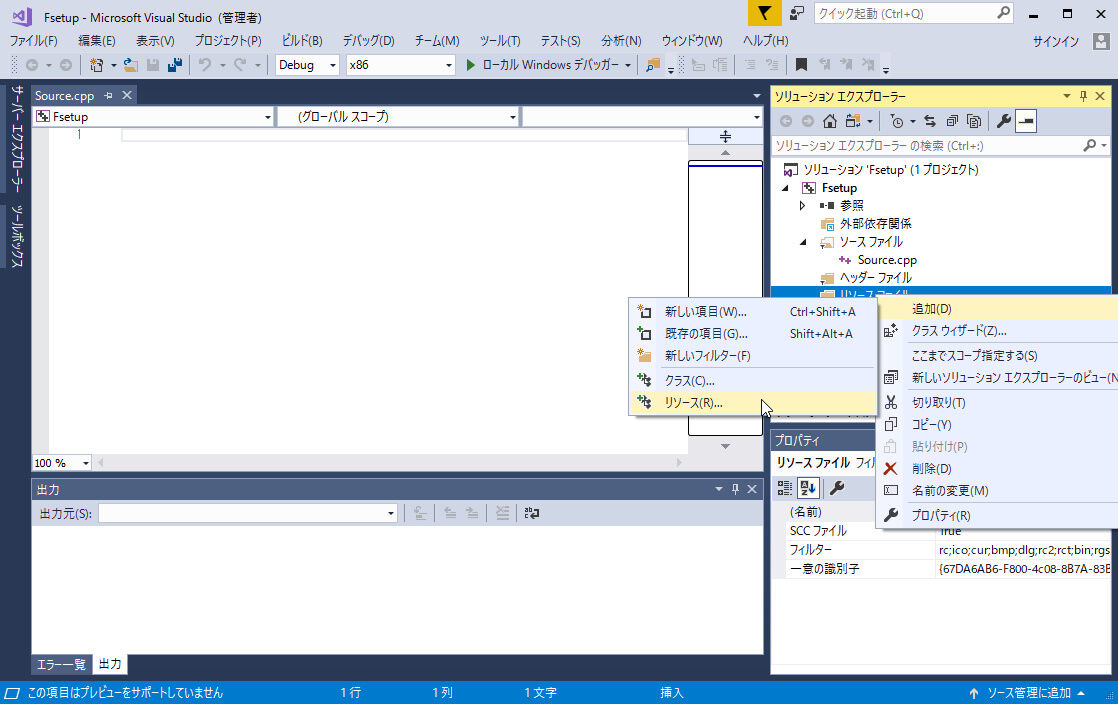The image size is (1118, 704).
Task: Toggle Show All Files in Solution Explorer
Action: point(974,121)
